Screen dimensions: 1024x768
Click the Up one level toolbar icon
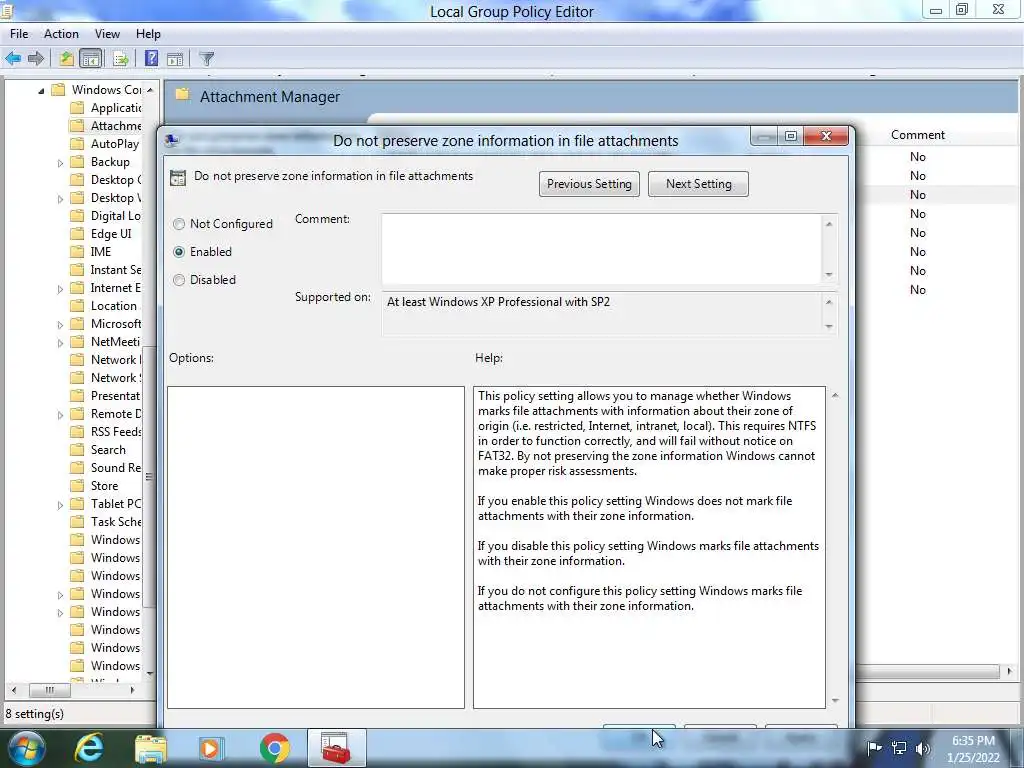67,59
